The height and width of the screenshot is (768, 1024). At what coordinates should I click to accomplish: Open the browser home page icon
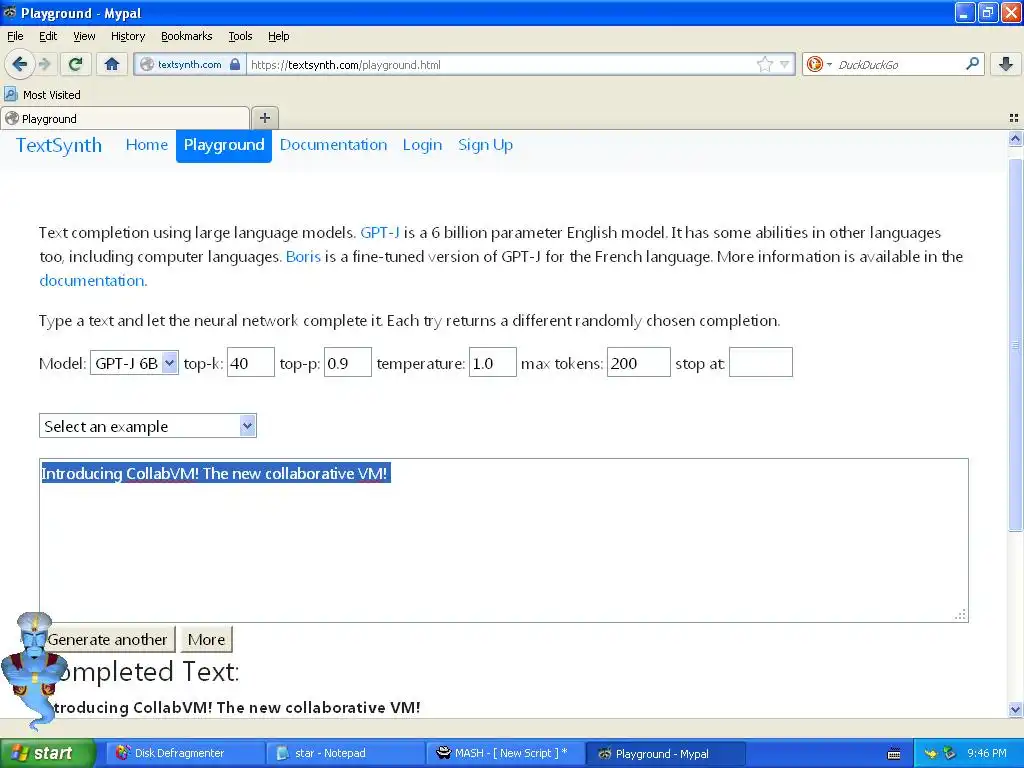tap(112, 64)
